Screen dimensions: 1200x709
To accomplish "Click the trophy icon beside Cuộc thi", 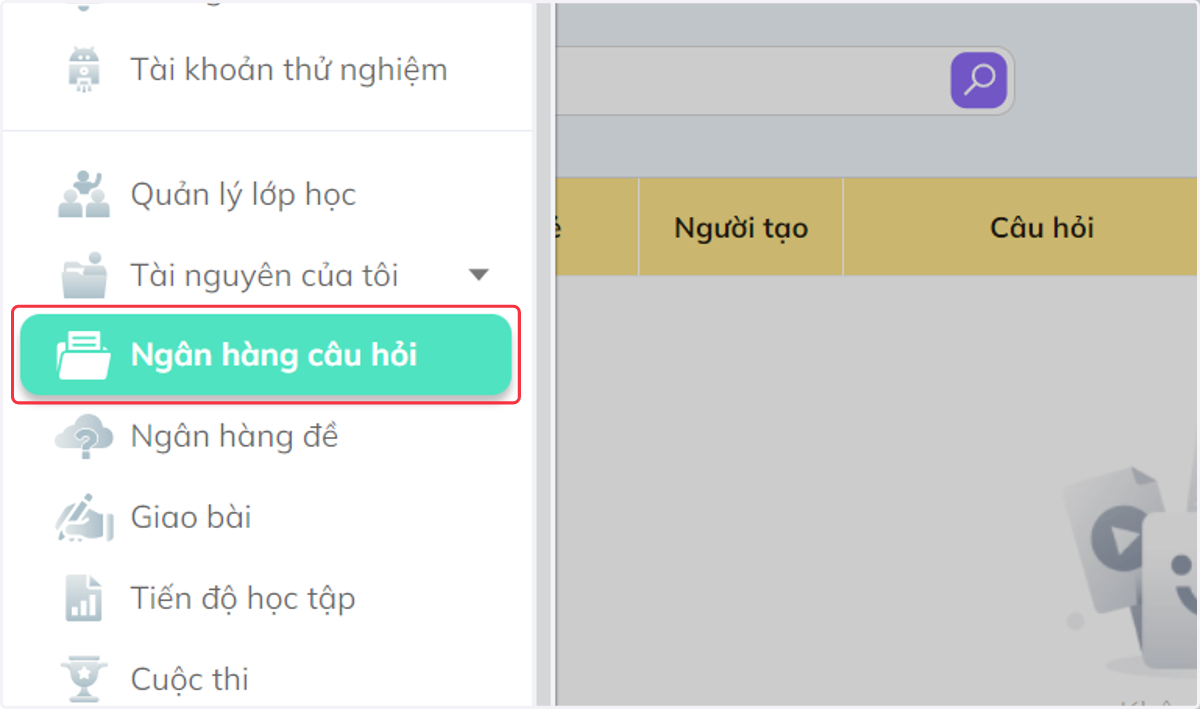I will click(x=84, y=679).
